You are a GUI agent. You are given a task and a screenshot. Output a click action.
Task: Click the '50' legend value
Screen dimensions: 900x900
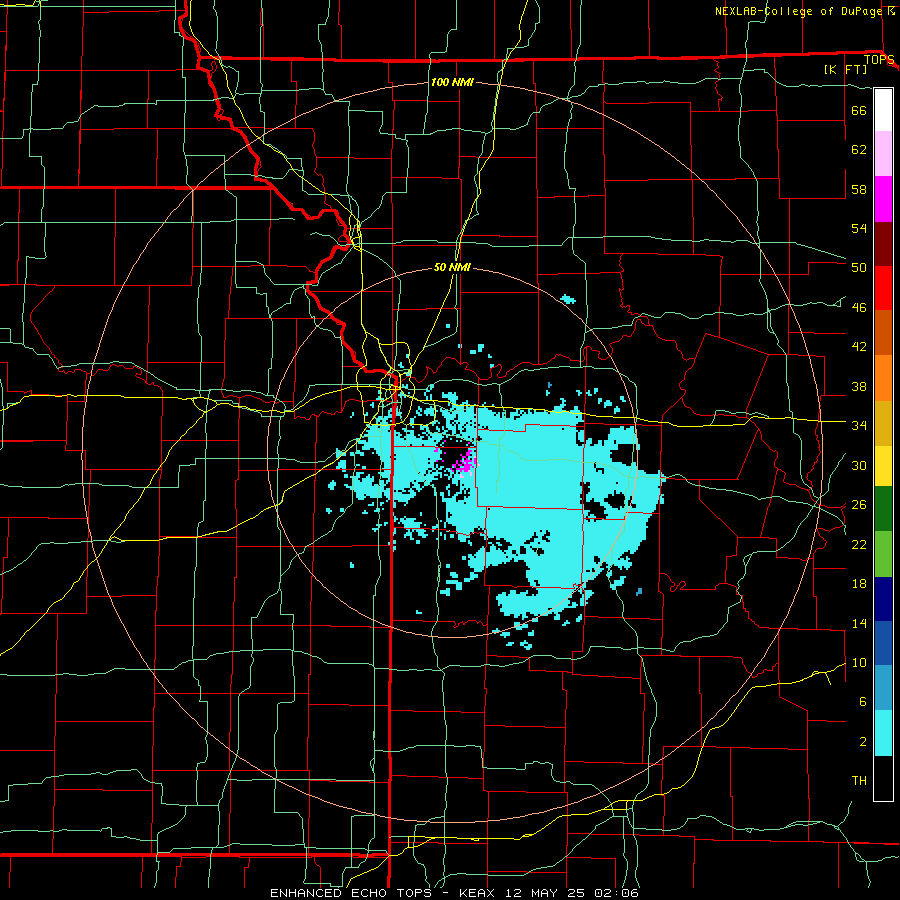coord(859,268)
